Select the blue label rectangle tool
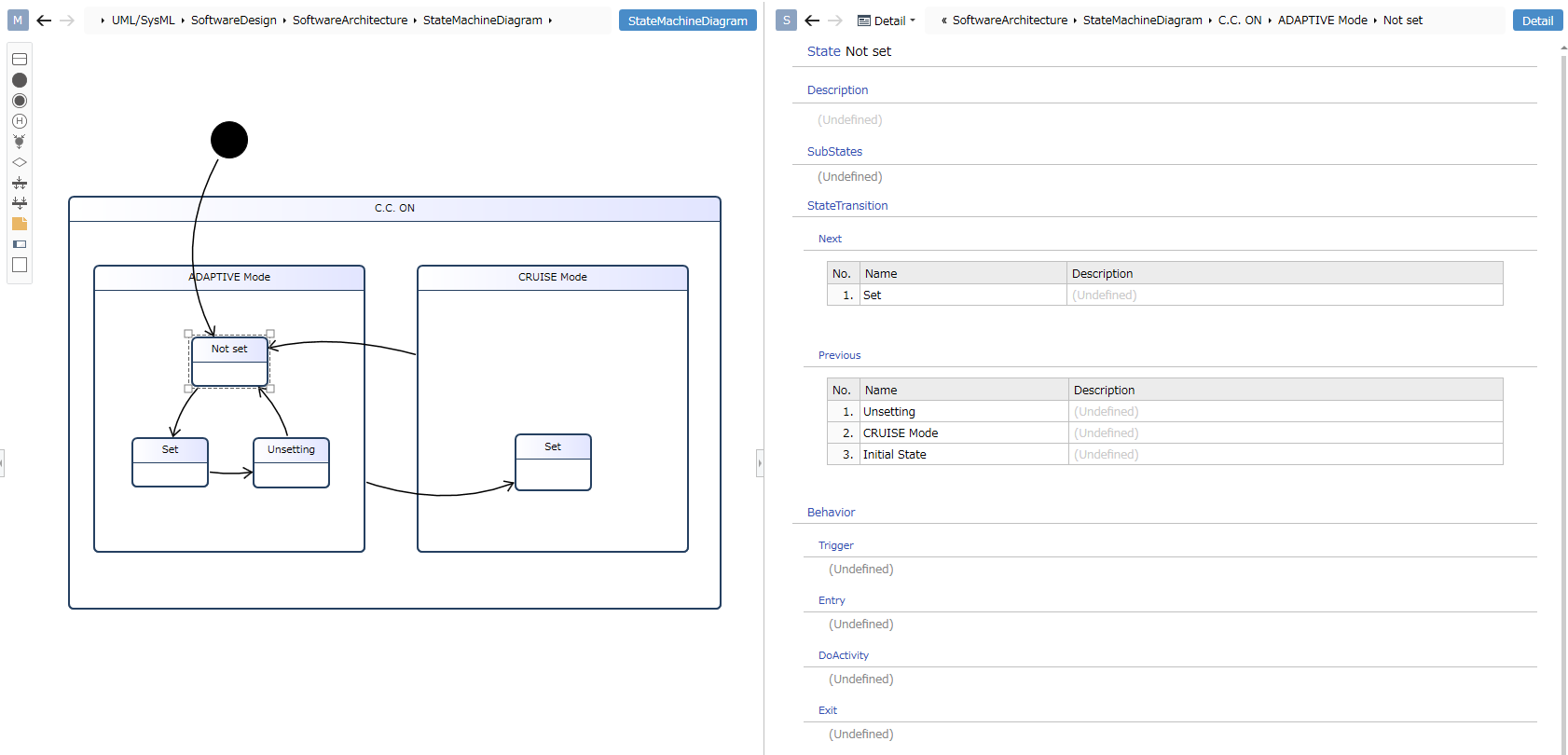 click(x=20, y=244)
